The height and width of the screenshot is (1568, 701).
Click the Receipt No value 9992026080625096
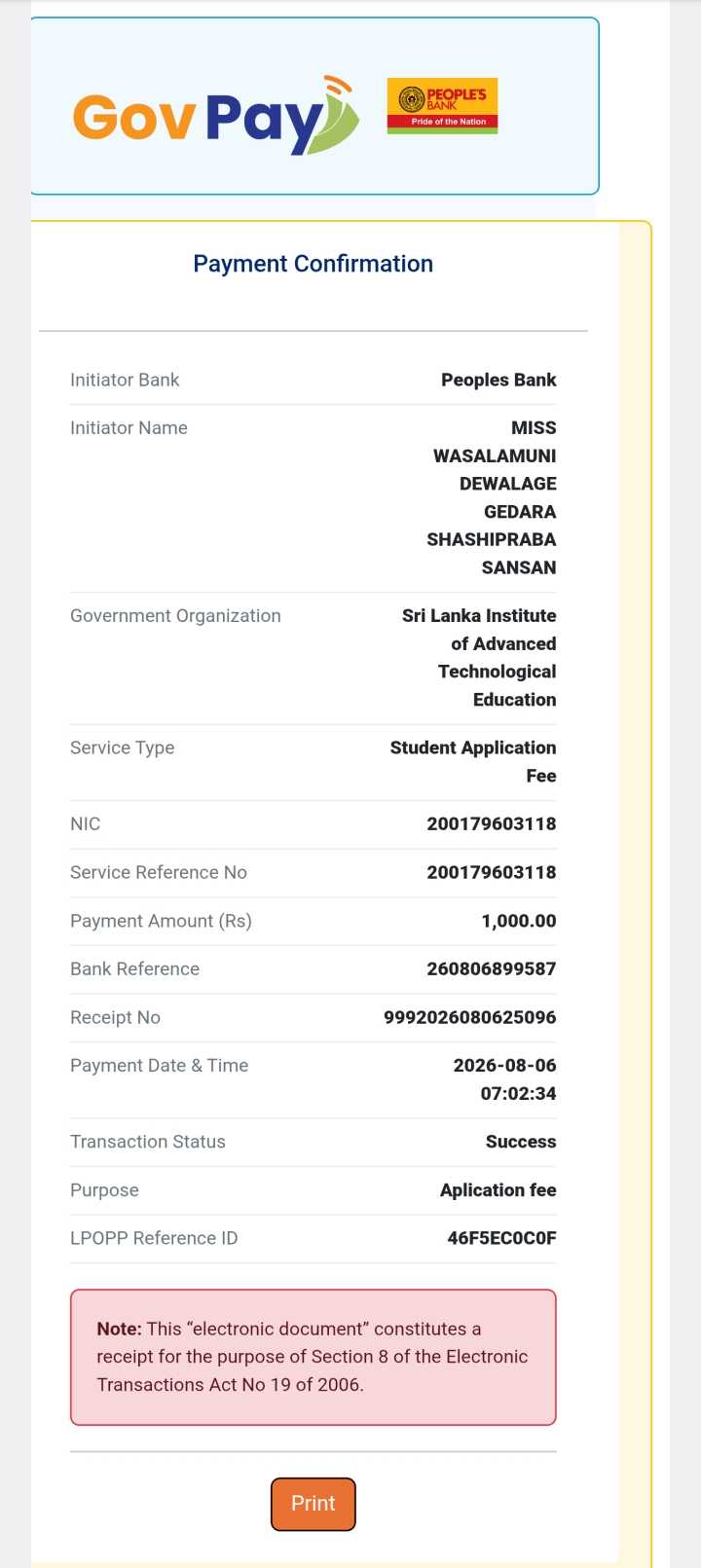coord(470,1017)
